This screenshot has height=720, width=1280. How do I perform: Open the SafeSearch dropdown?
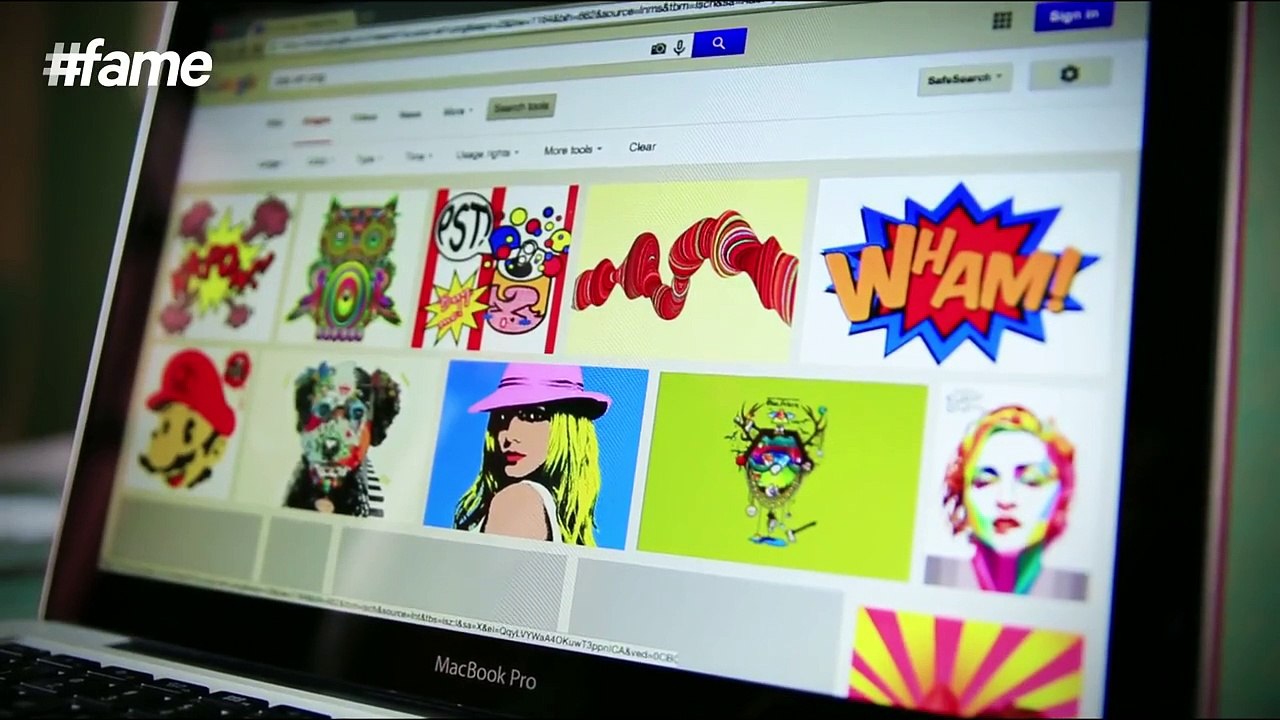964,78
